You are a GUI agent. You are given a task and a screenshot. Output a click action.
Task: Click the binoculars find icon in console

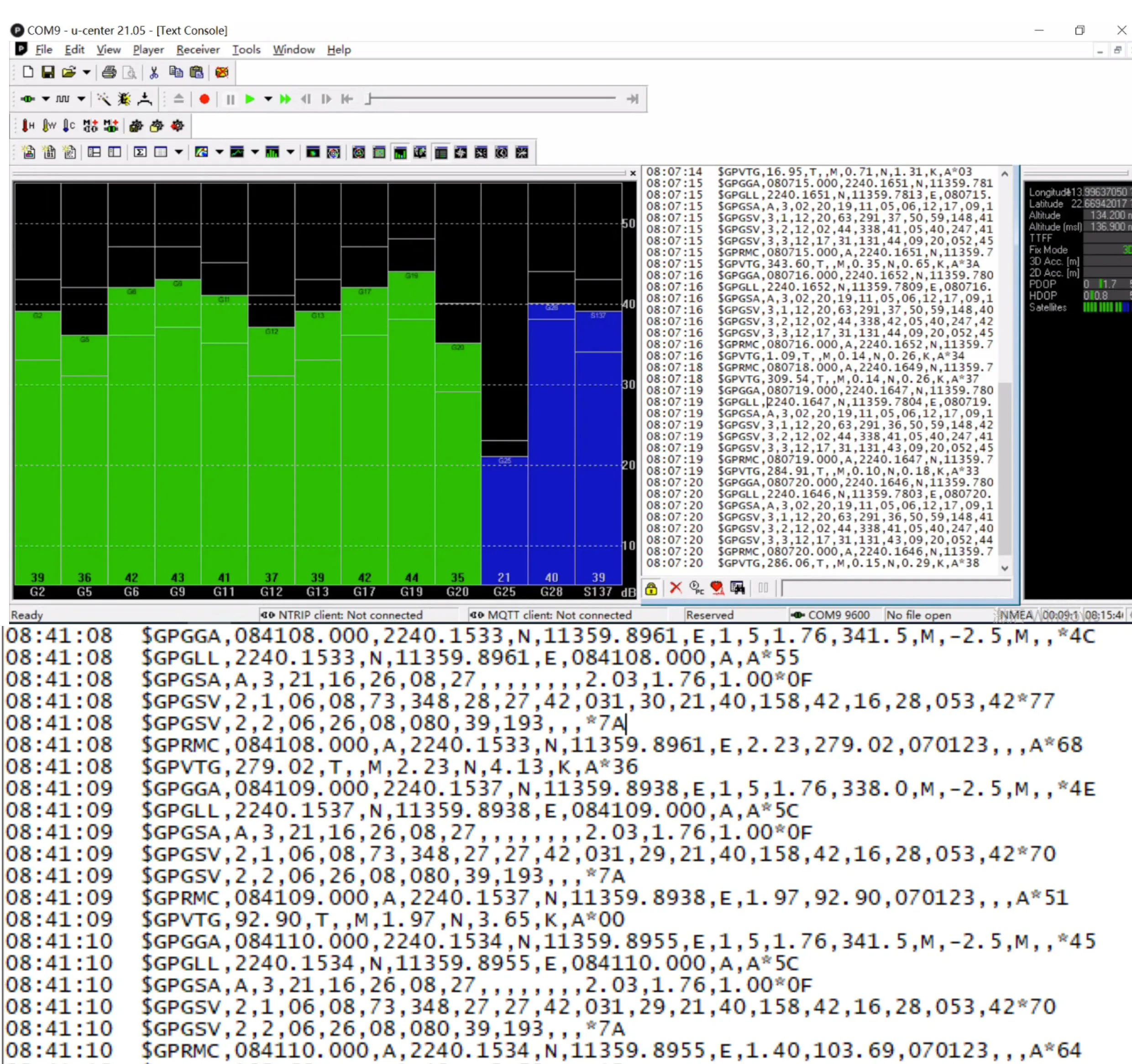(x=737, y=588)
